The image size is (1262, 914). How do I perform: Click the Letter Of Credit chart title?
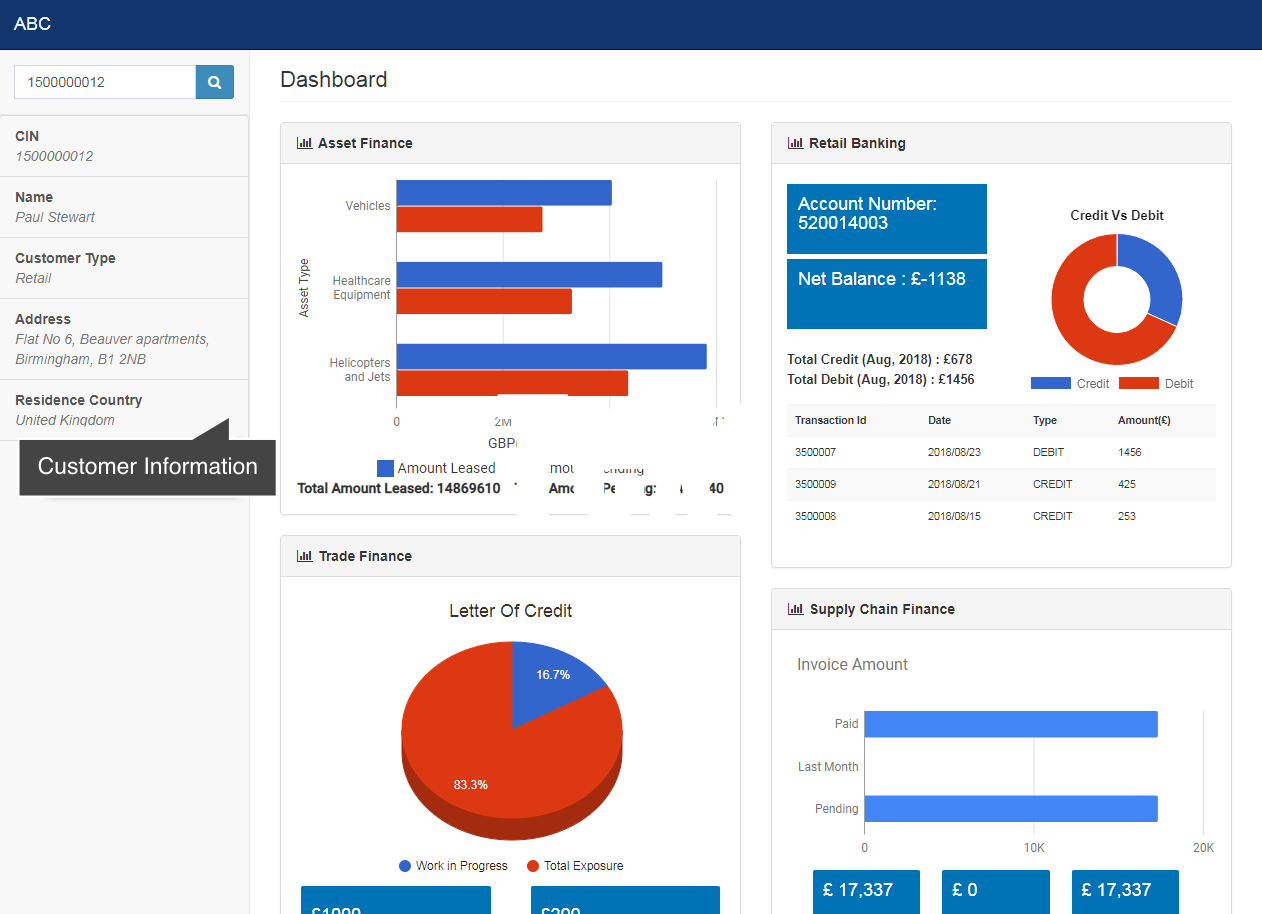(510, 611)
